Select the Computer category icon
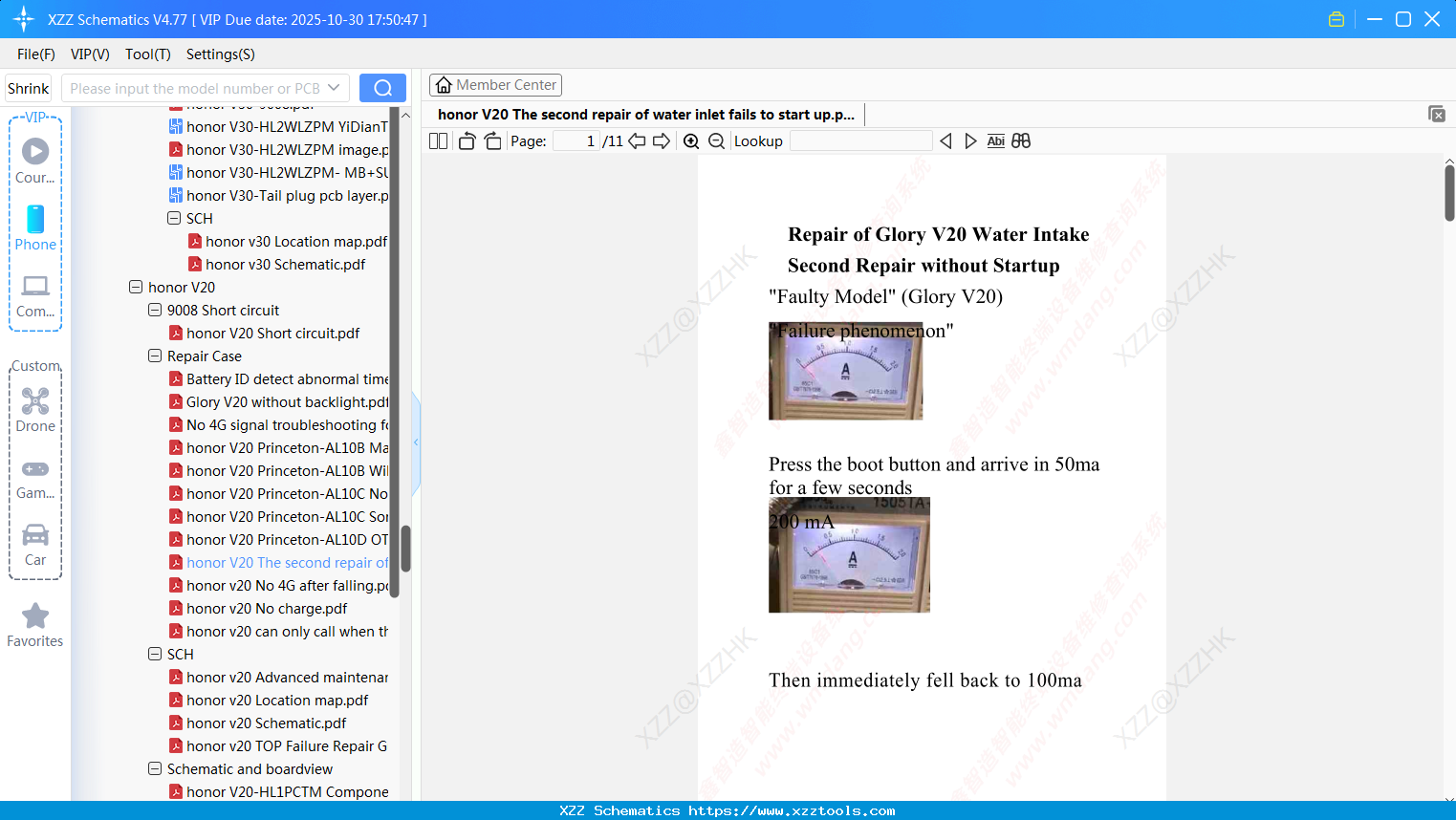1456x820 pixels. point(35,295)
